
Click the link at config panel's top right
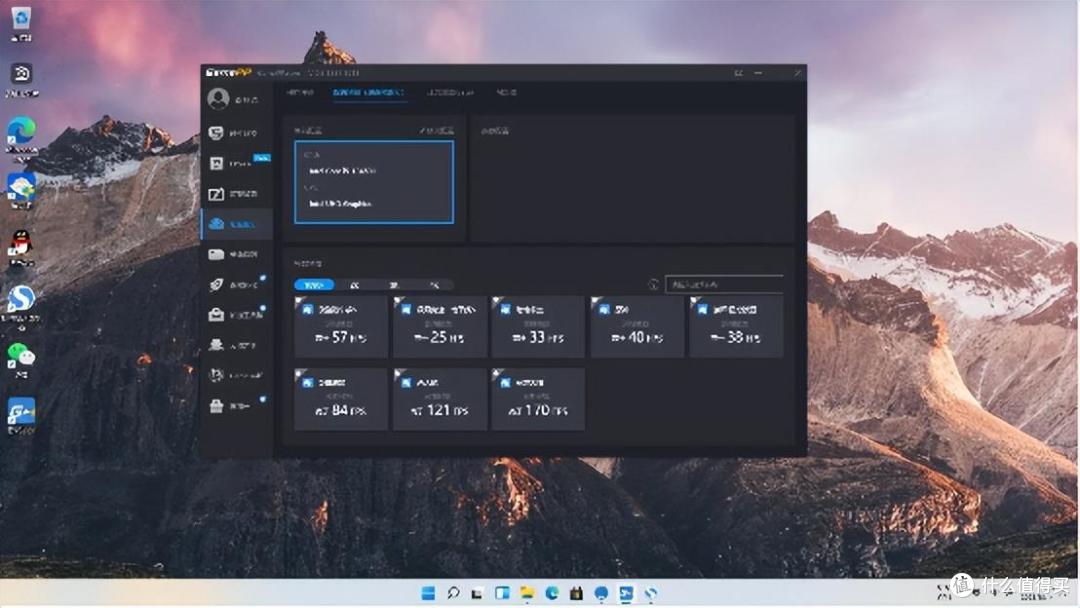click(436, 130)
